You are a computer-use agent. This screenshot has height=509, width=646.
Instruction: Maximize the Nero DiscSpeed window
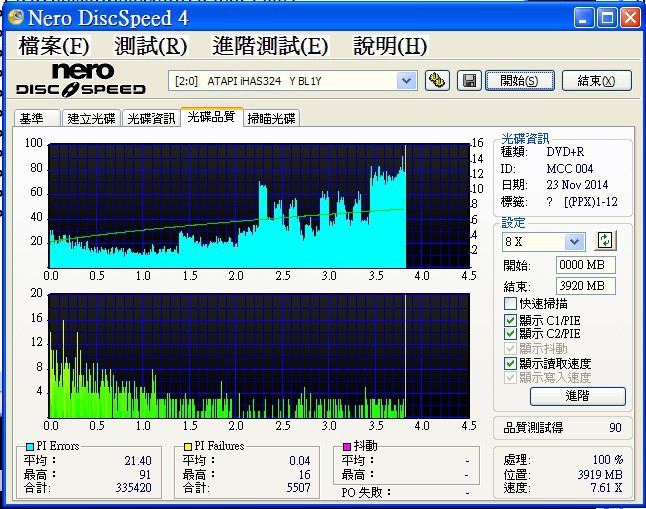coord(607,18)
